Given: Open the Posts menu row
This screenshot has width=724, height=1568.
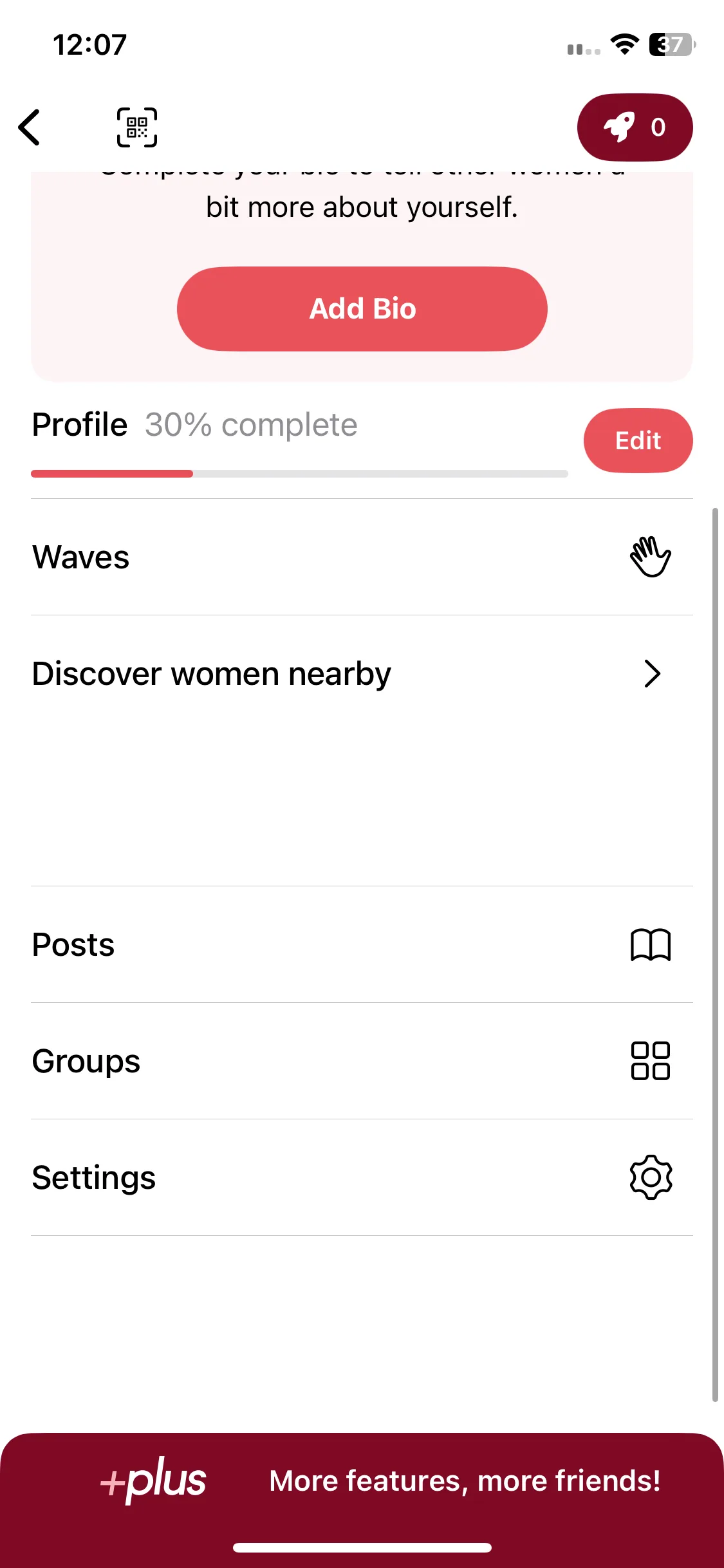Looking at the screenshot, I should [362, 944].
